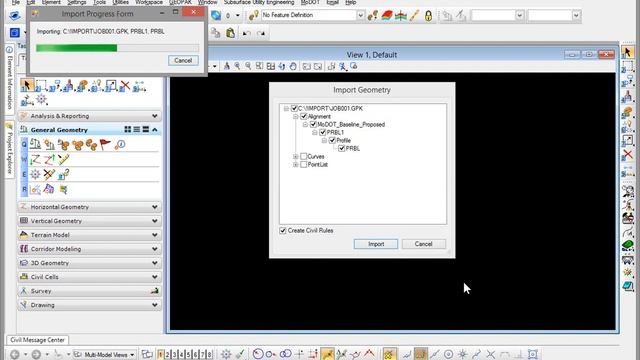
Task: Expand the Curves tree node
Action: point(296,156)
